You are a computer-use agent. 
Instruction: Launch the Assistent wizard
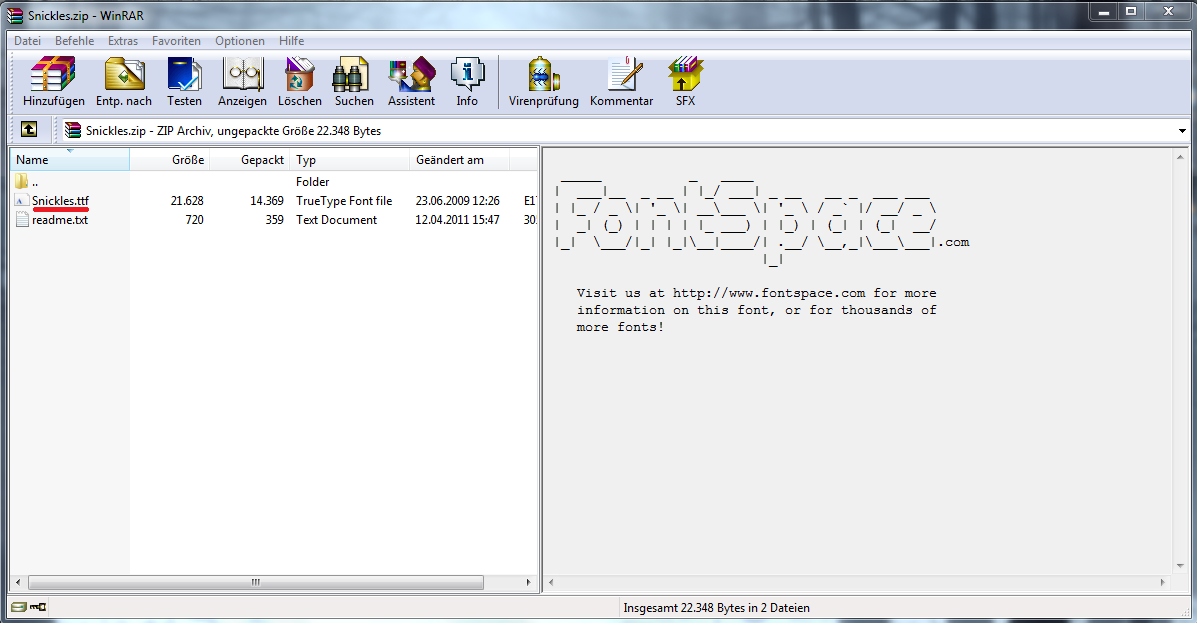point(411,82)
